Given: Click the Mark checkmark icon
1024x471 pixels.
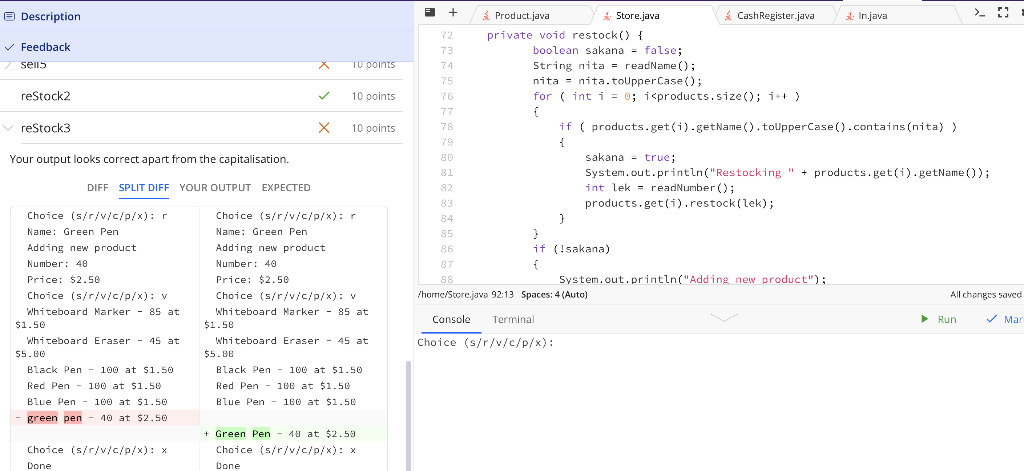Looking at the screenshot, I should 992,319.
